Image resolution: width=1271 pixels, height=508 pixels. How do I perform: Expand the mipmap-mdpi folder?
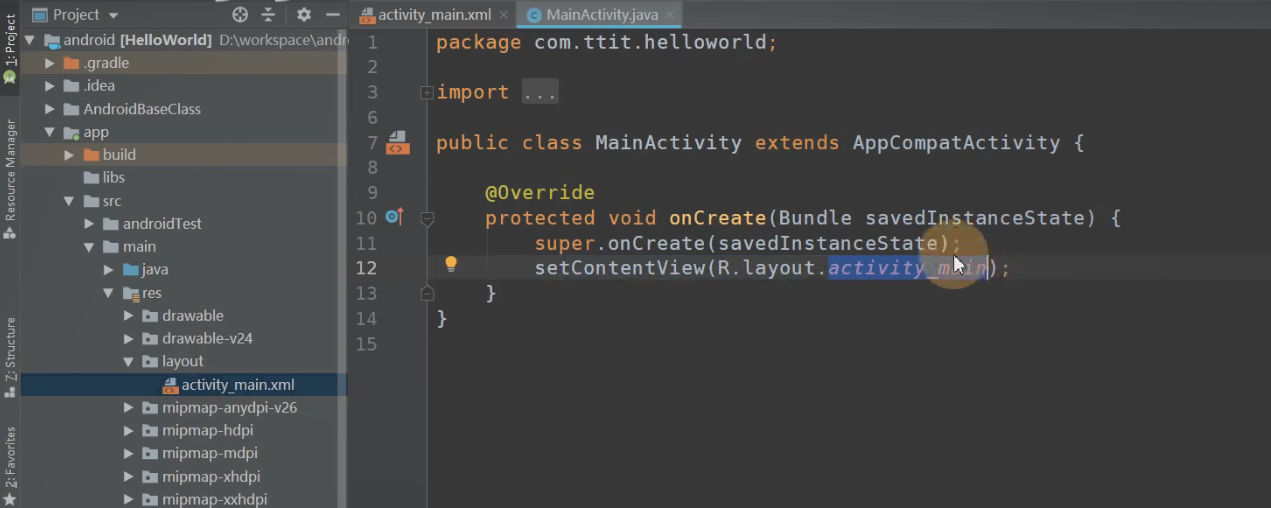pos(129,454)
